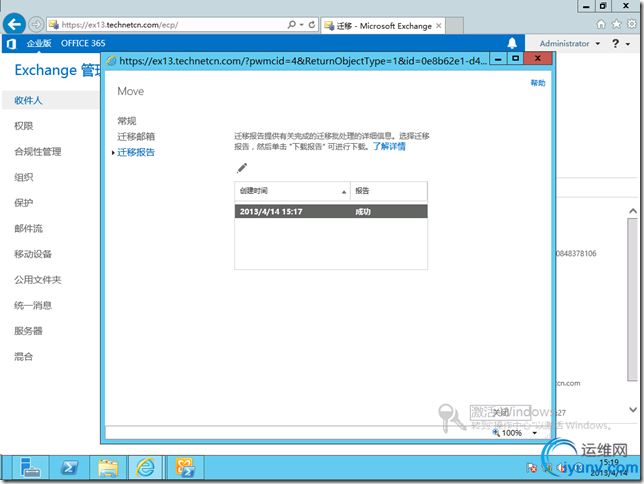
Task: Click the Office logo icon in header
Action: tap(12, 44)
